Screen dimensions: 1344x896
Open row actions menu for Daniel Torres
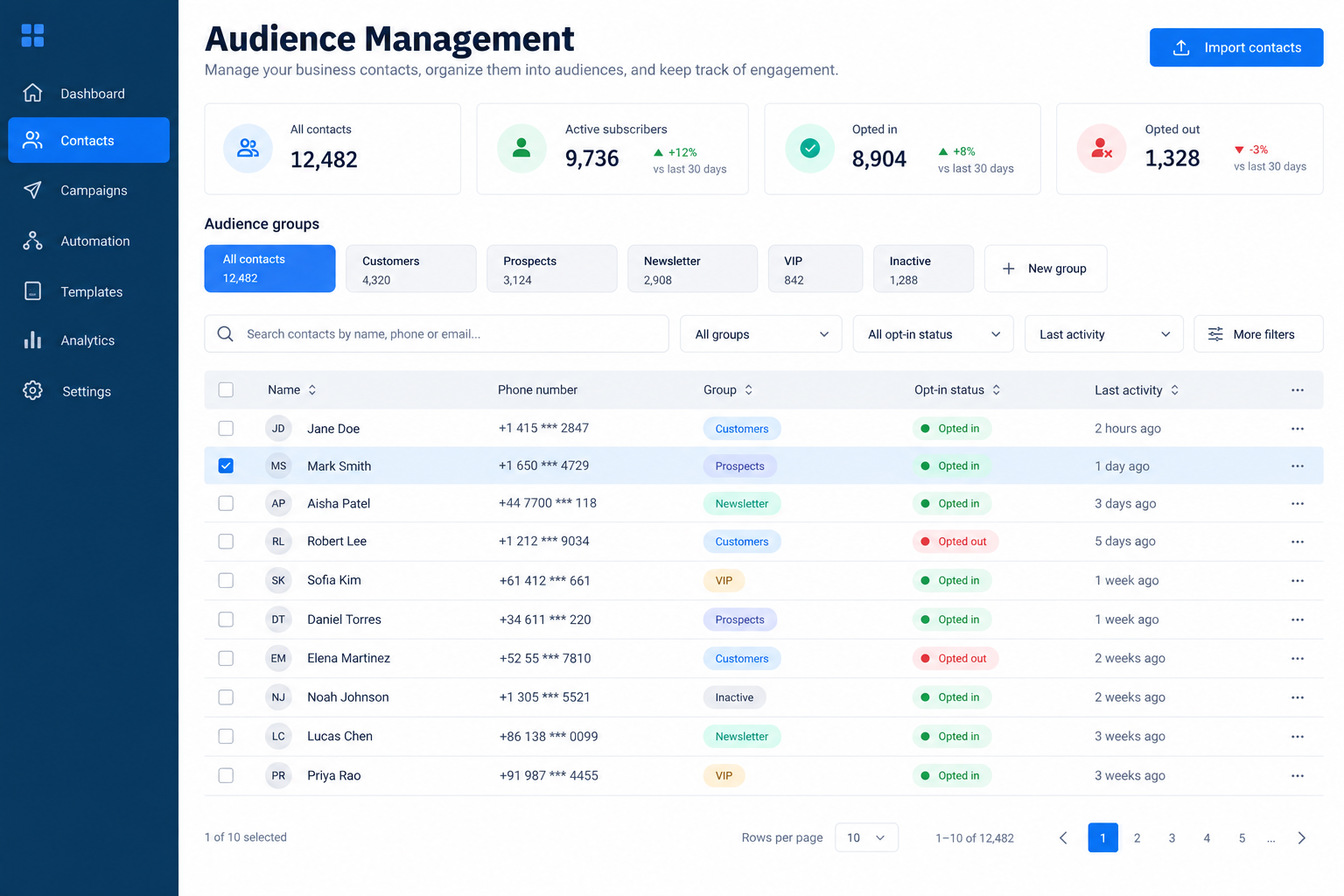(x=1297, y=619)
